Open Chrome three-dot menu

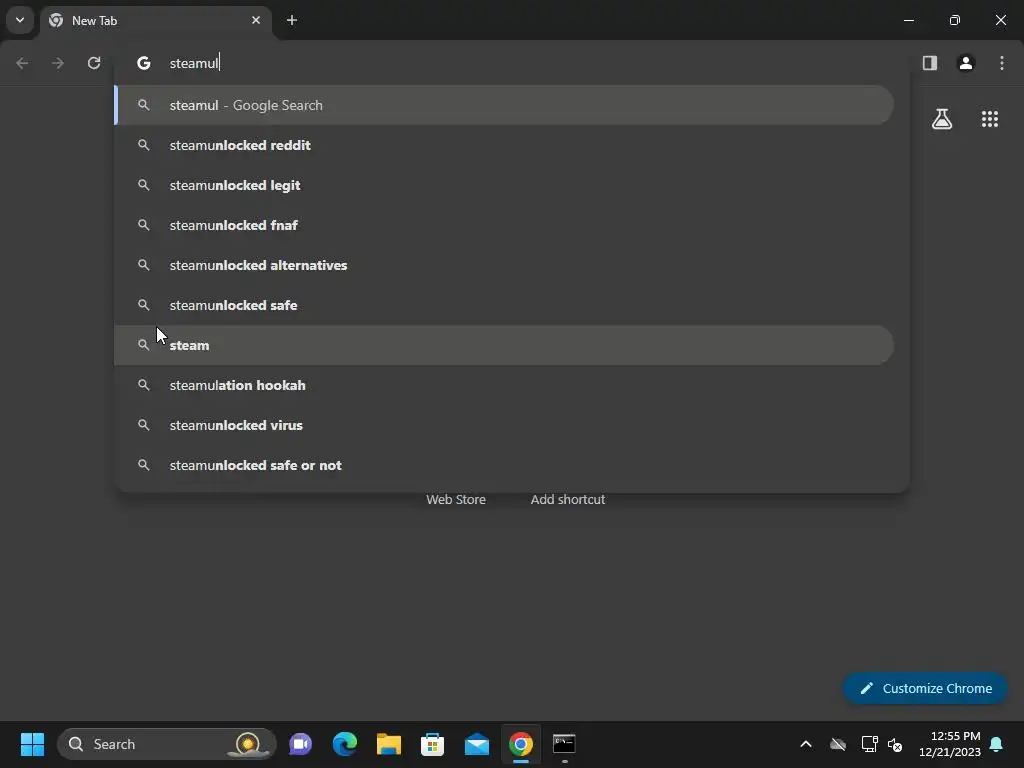tap(1002, 63)
